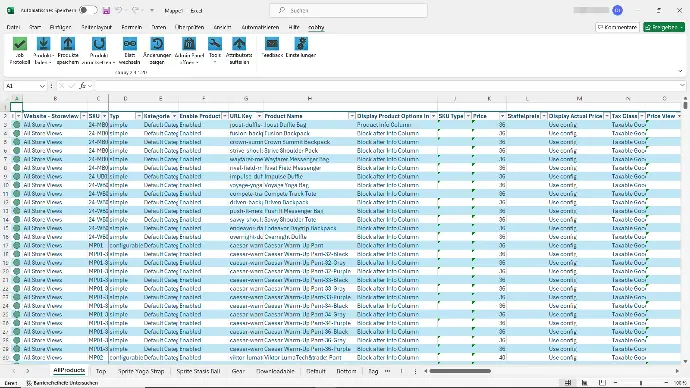Screen dimensions: 690x388
Task: Open the Typ column filter dropdown
Action: (x=139, y=116)
